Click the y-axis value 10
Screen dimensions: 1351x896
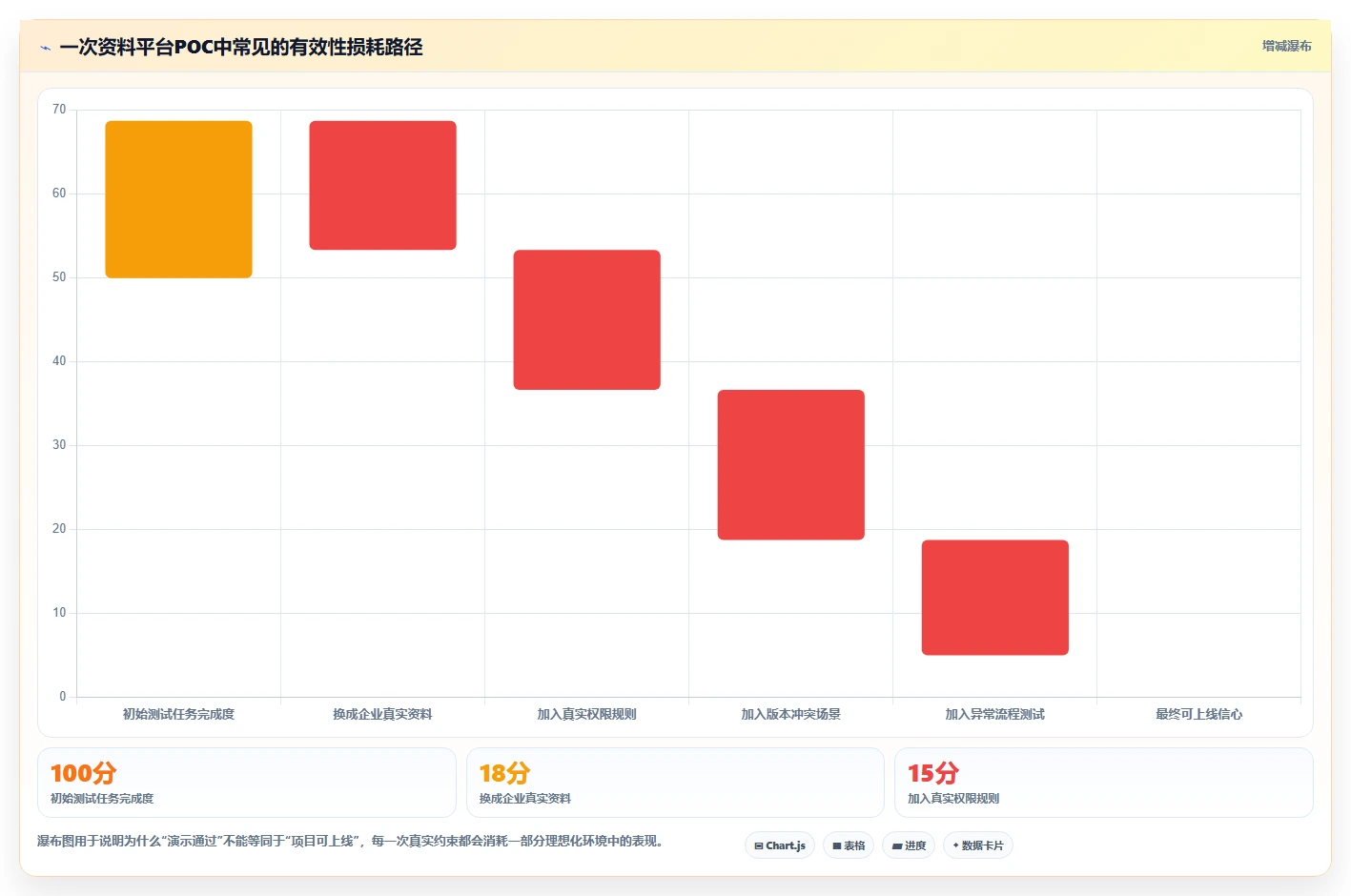click(59, 613)
